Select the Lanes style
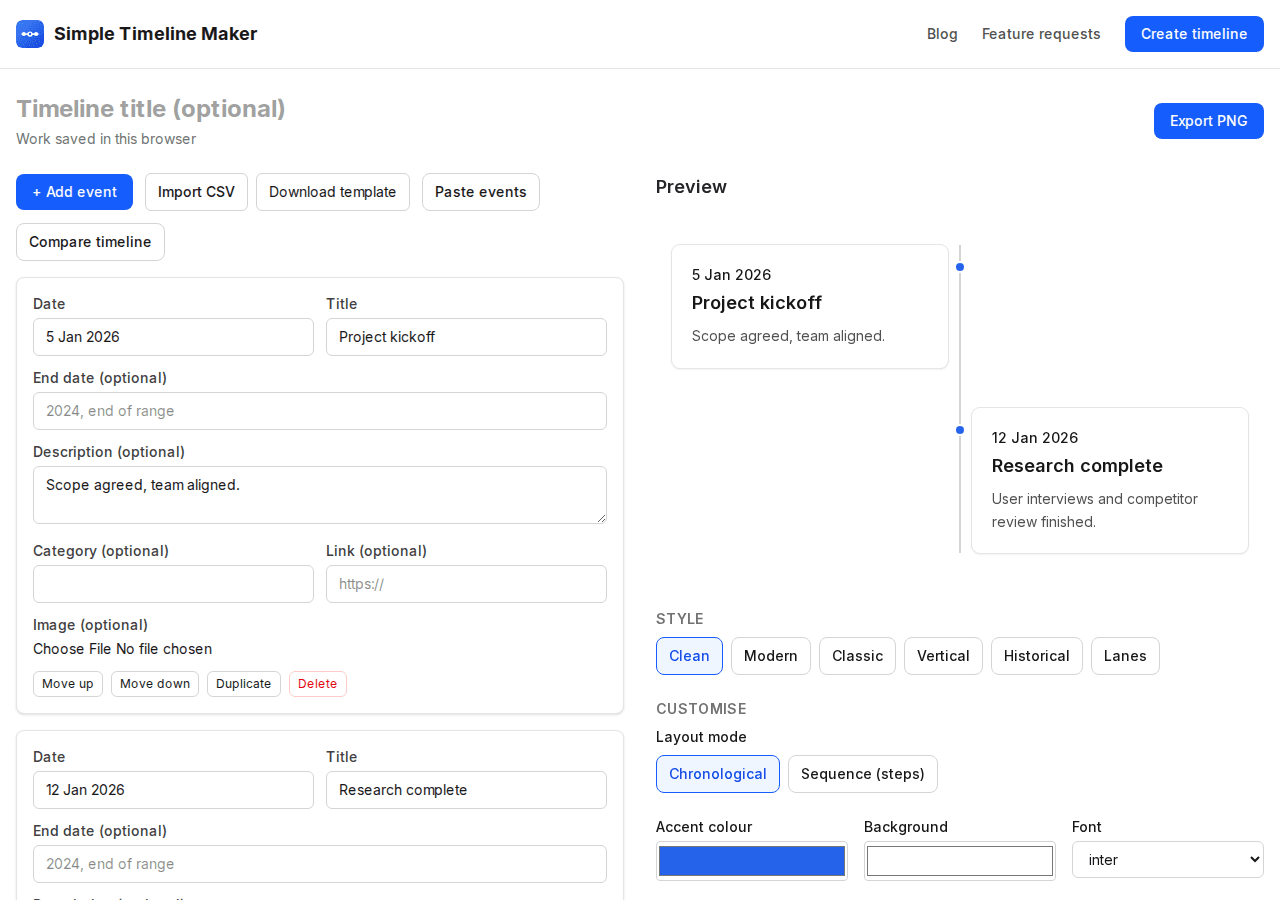The height and width of the screenshot is (900, 1280). pyautogui.click(x=1125, y=656)
